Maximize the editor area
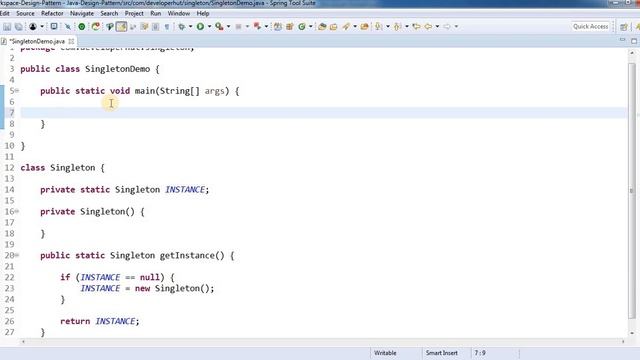 click(x=634, y=41)
